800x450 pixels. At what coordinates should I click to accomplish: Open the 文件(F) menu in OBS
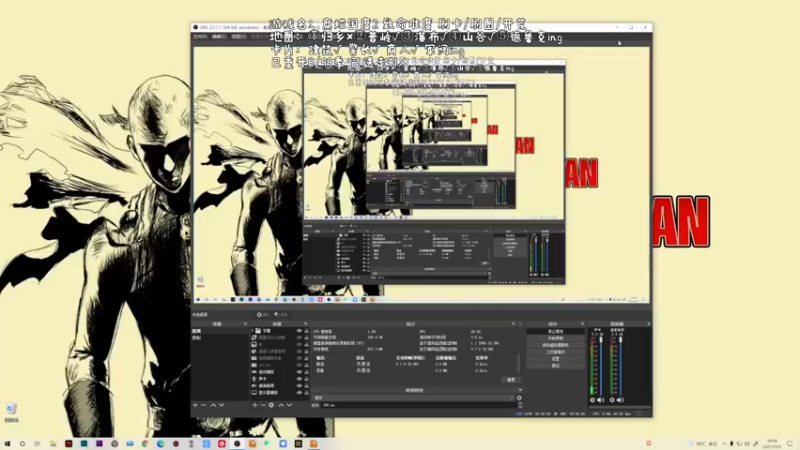pos(200,37)
